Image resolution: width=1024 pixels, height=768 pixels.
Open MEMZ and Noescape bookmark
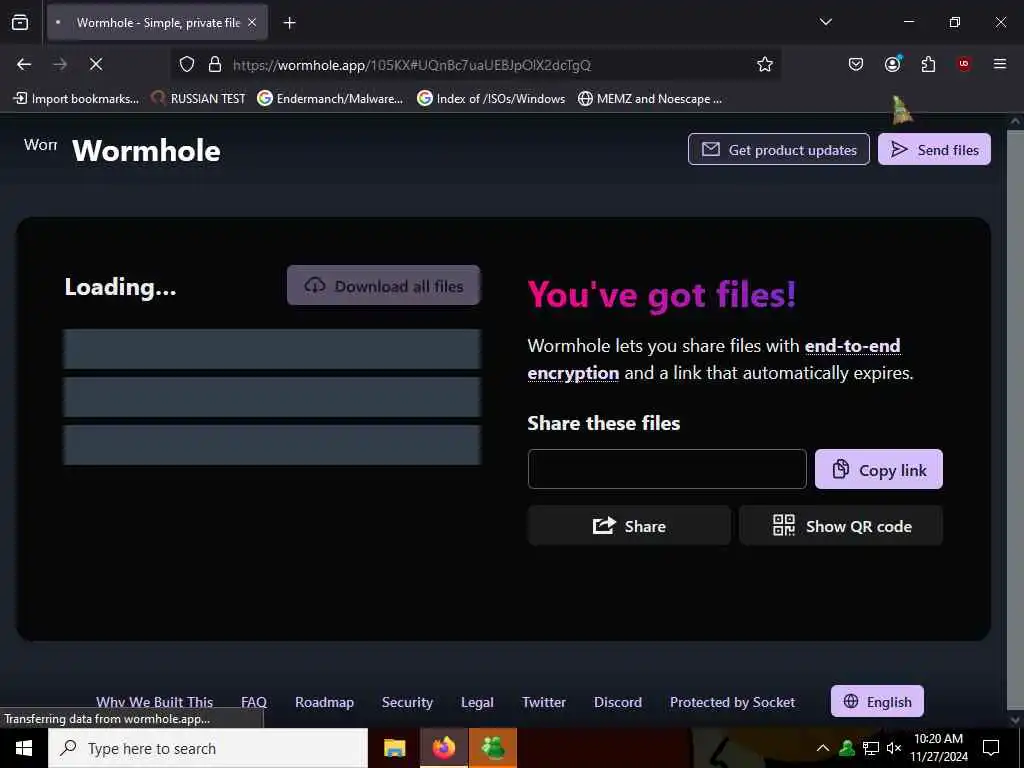[650, 99]
